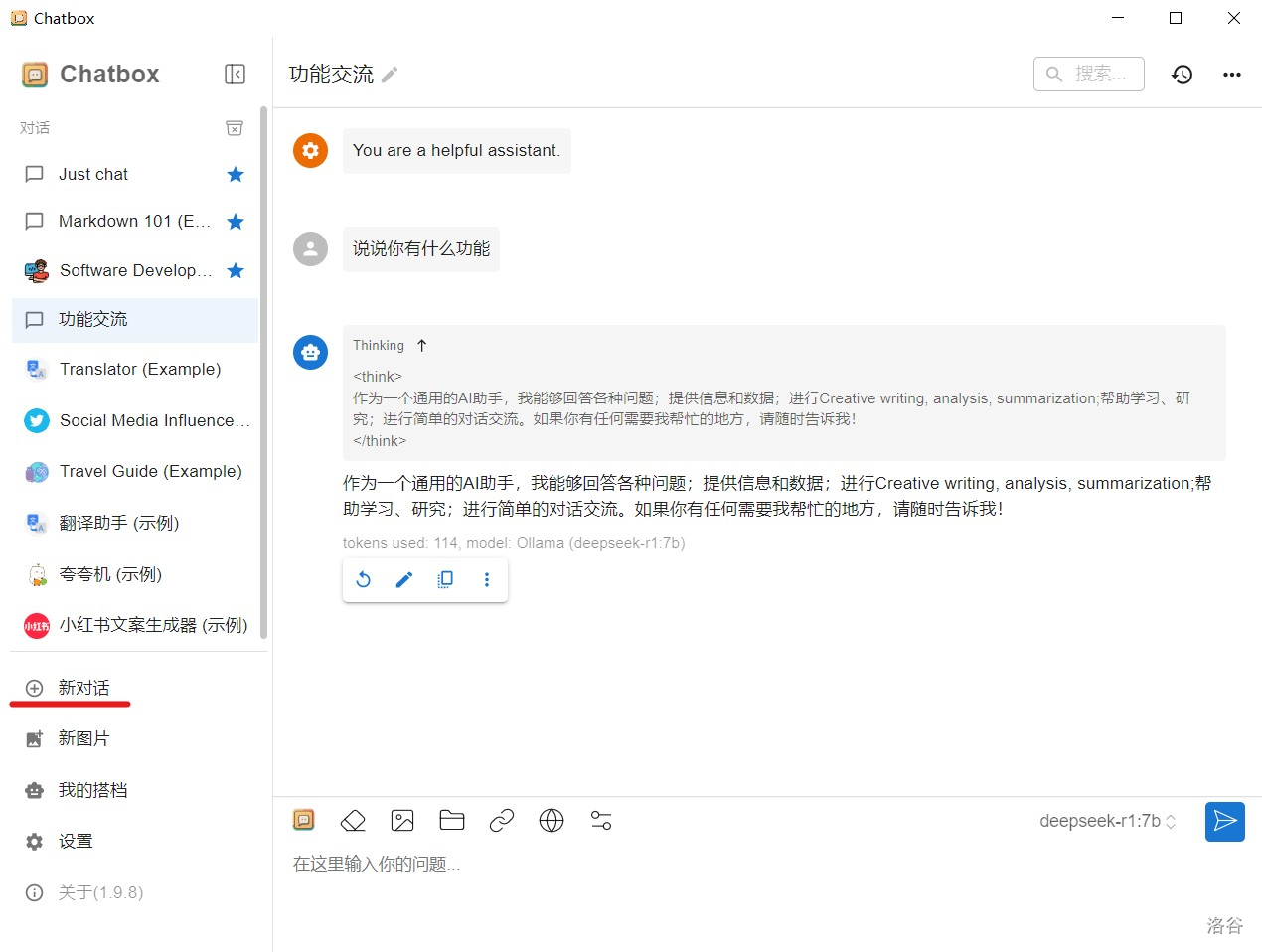
Task: Select the Travel Guide (Example) chat
Action: [x=150, y=471]
